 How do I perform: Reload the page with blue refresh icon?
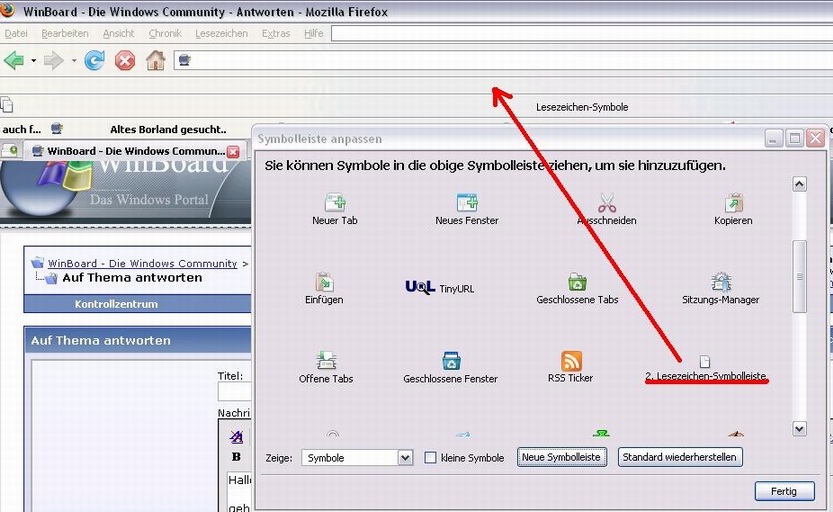[95, 61]
